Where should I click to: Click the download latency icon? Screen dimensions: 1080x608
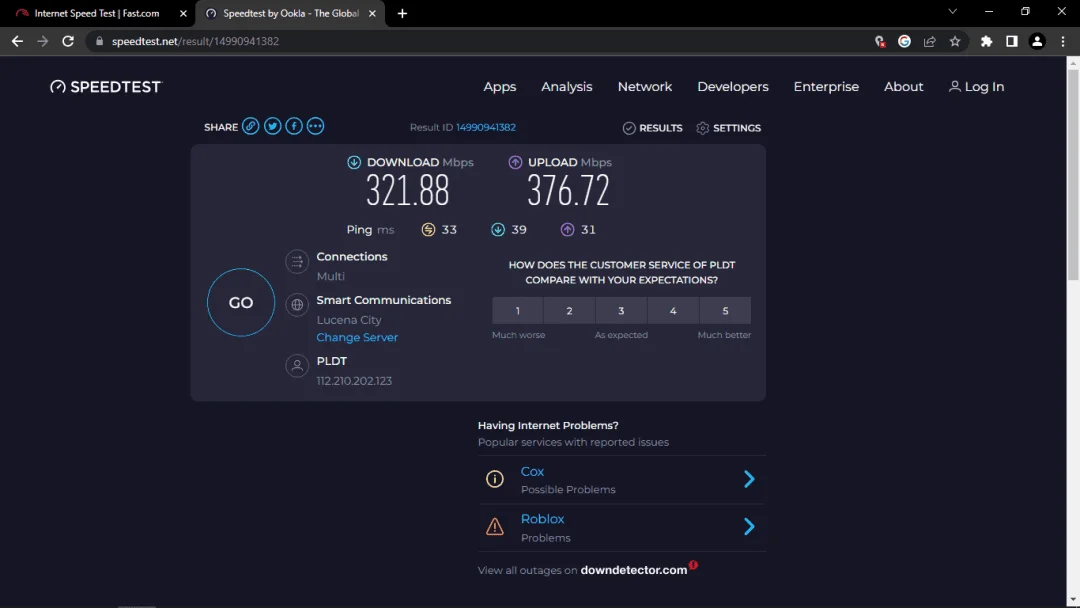tap(498, 229)
